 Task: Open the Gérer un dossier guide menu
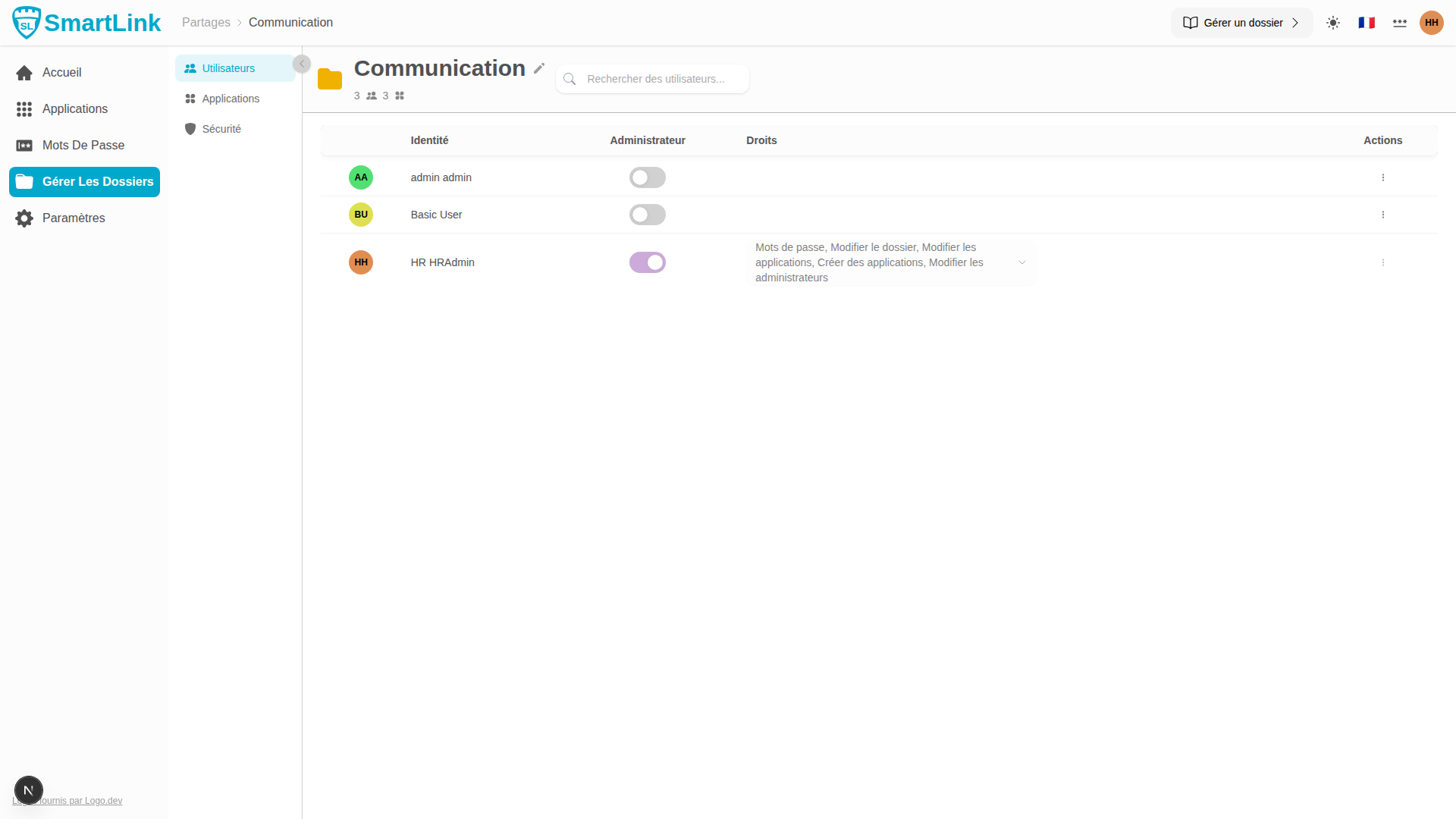(x=1241, y=23)
